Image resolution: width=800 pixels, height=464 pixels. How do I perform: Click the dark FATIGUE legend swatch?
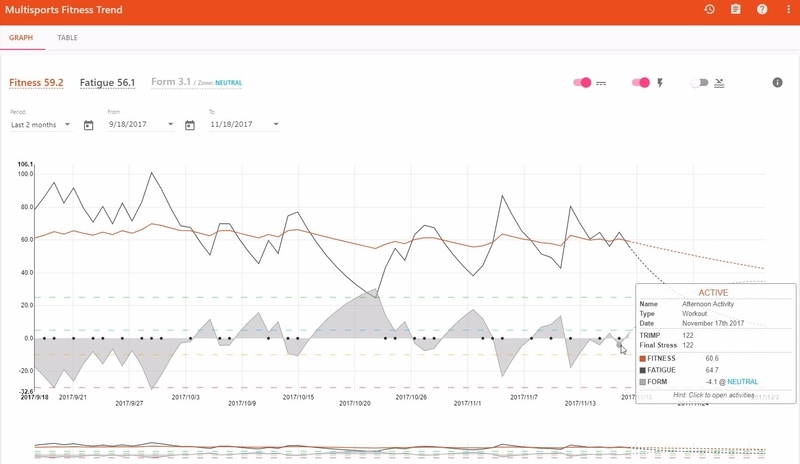(x=642, y=370)
